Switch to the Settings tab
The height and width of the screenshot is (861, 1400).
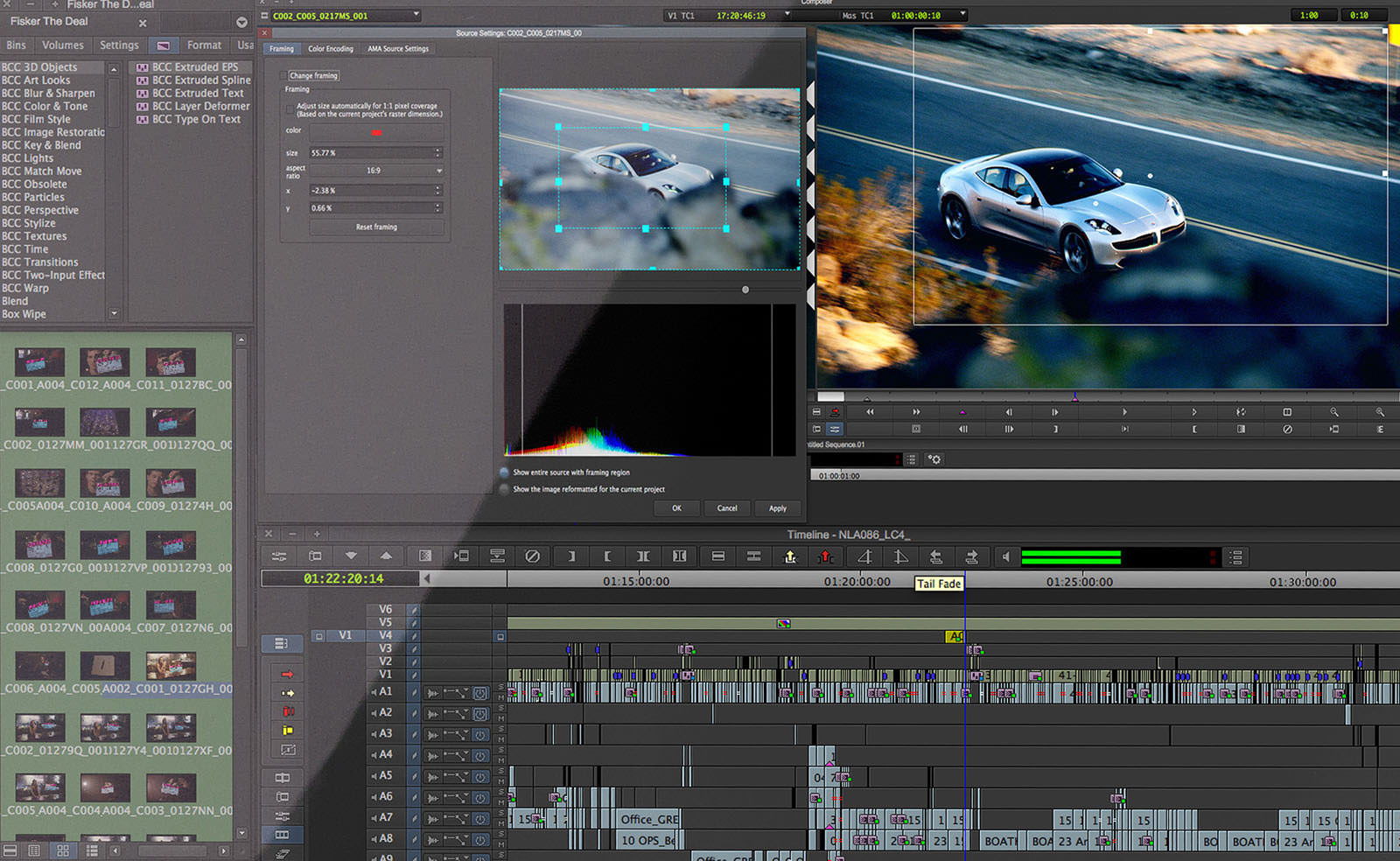tap(119, 45)
